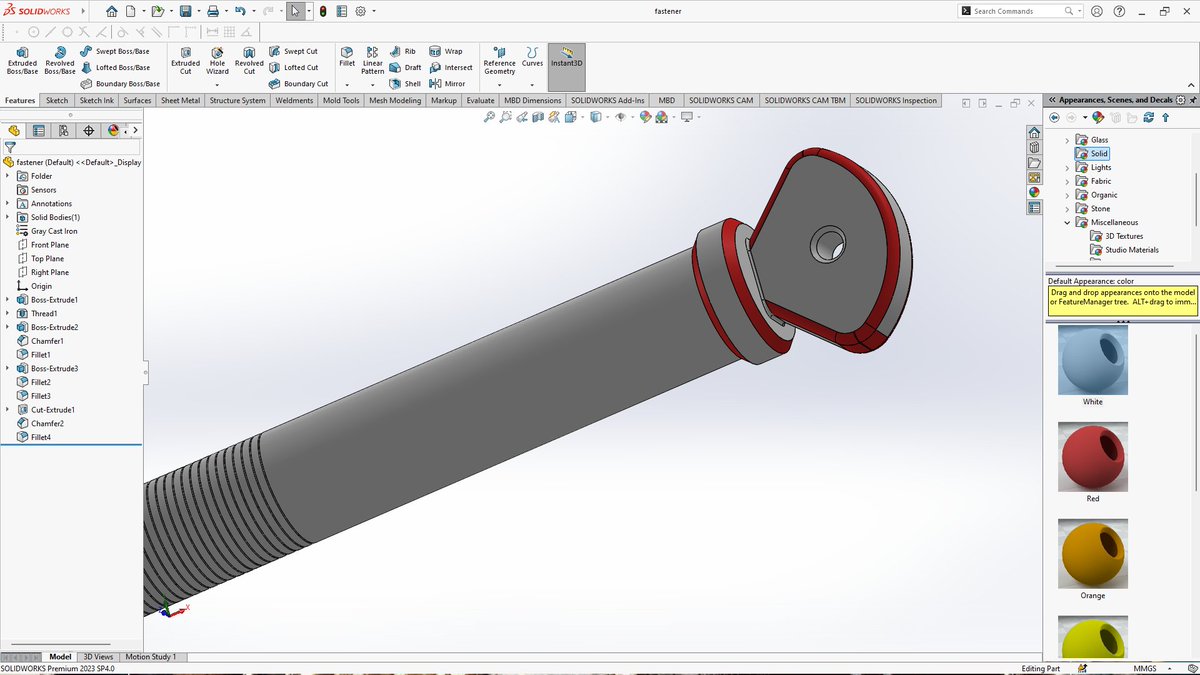The image size is (1200, 675).
Task: Switch to the 3D Views tab
Action: (x=98, y=657)
